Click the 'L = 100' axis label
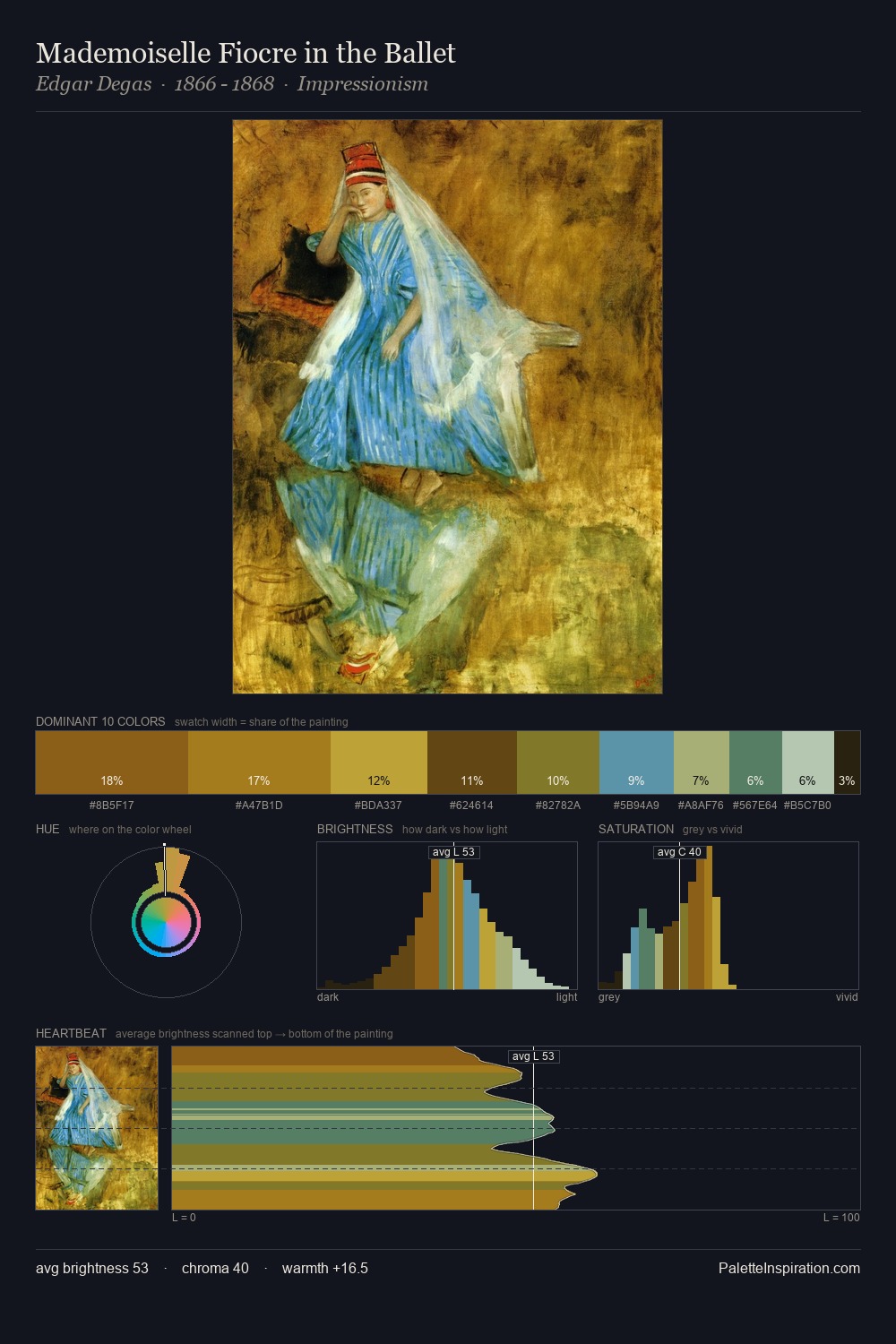Image resolution: width=896 pixels, height=1344 pixels. point(841,1218)
